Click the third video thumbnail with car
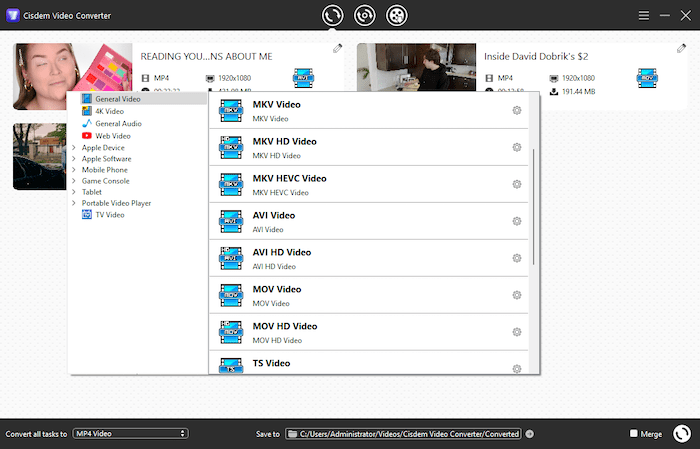The image size is (700, 449). pos(40,157)
